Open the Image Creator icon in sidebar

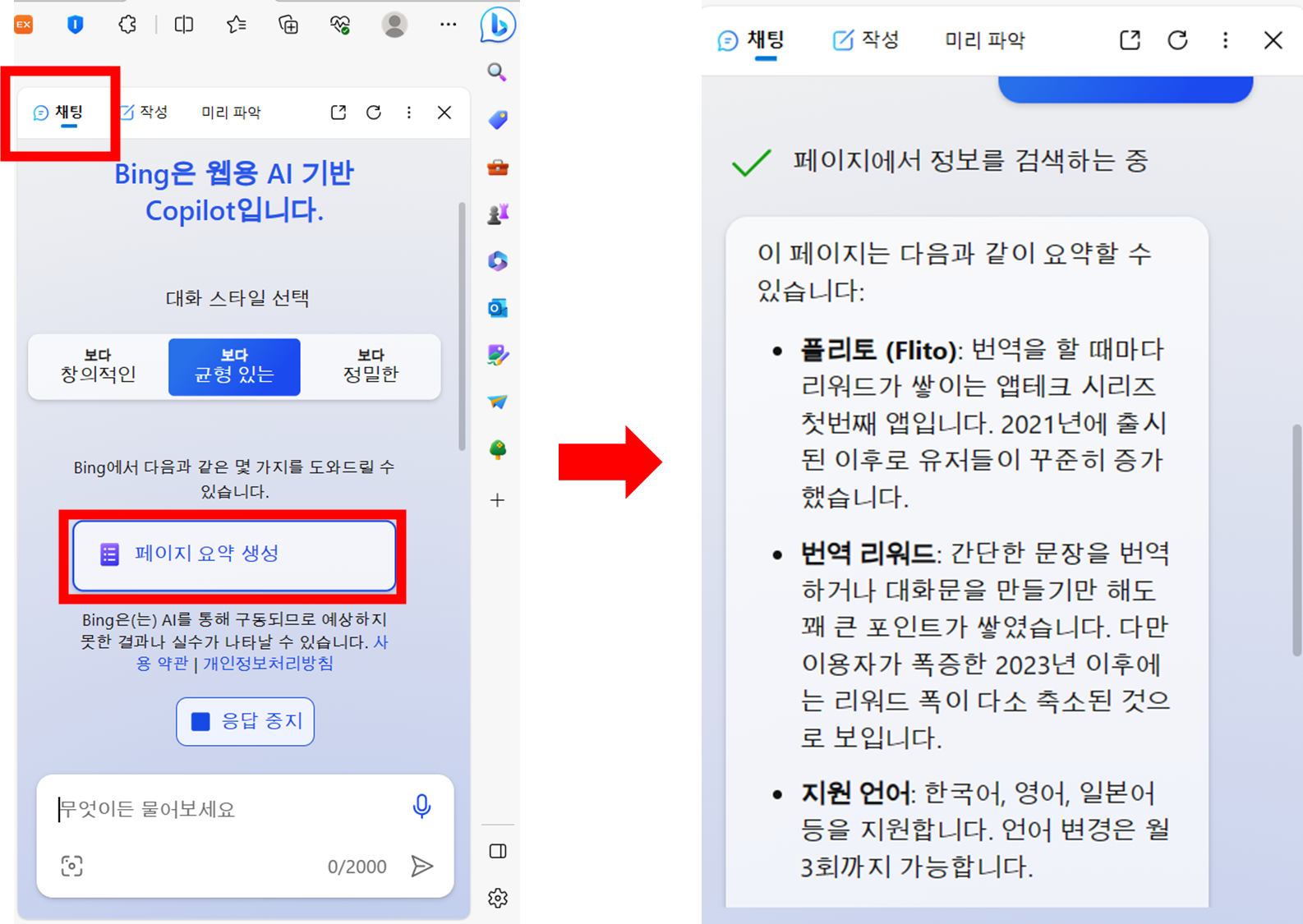click(x=498, y=355)
